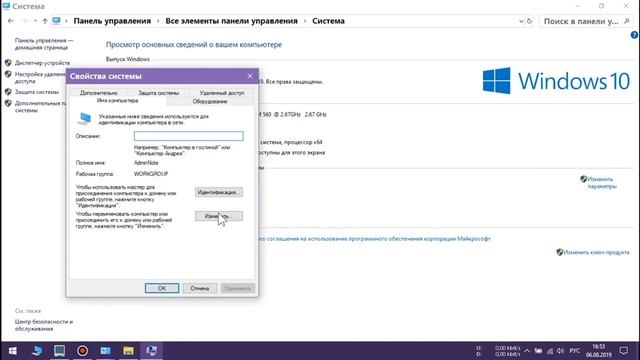Click the 'Идентификация...' button
Screen dimensions: 640x360
[219, 192]
